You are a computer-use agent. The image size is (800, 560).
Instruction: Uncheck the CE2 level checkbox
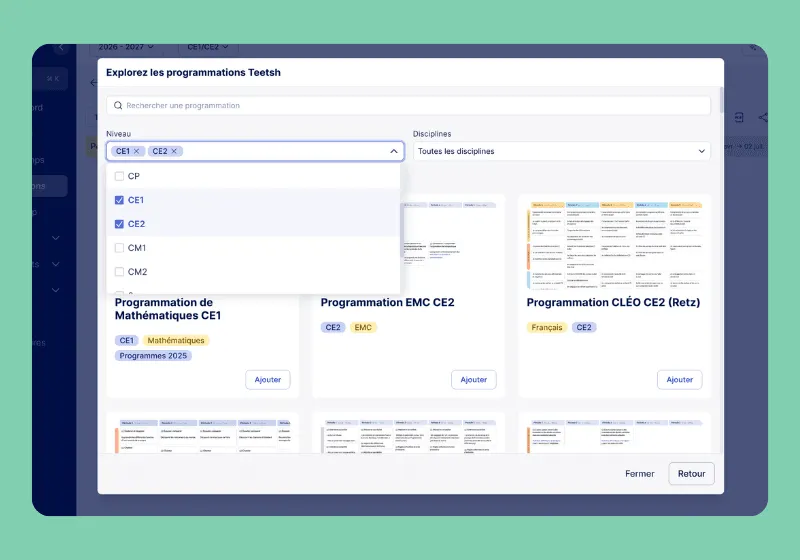(119, 224)
